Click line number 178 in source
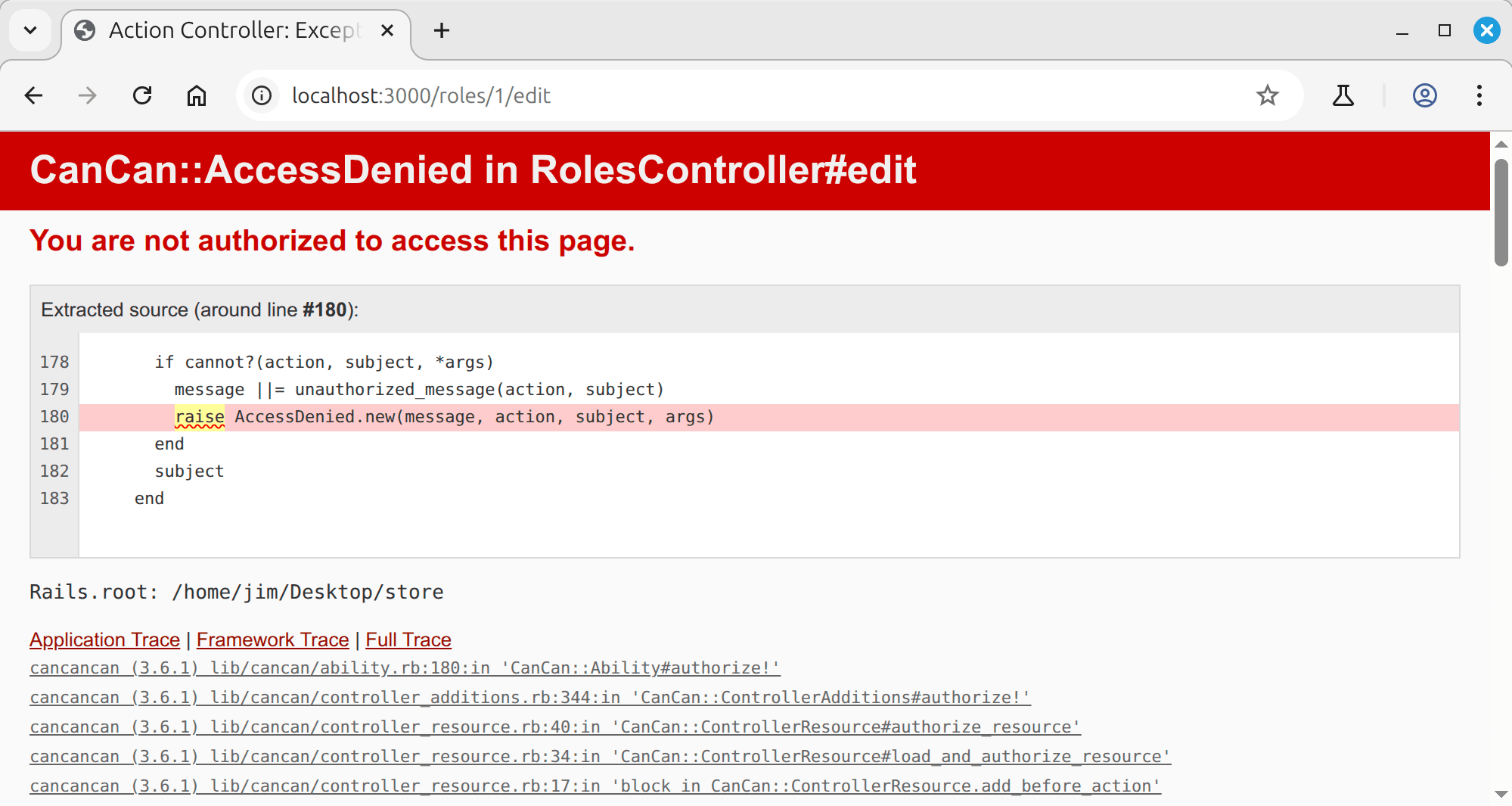Image resolution: width=1512 pixels, height=806 pixels. 54,363
